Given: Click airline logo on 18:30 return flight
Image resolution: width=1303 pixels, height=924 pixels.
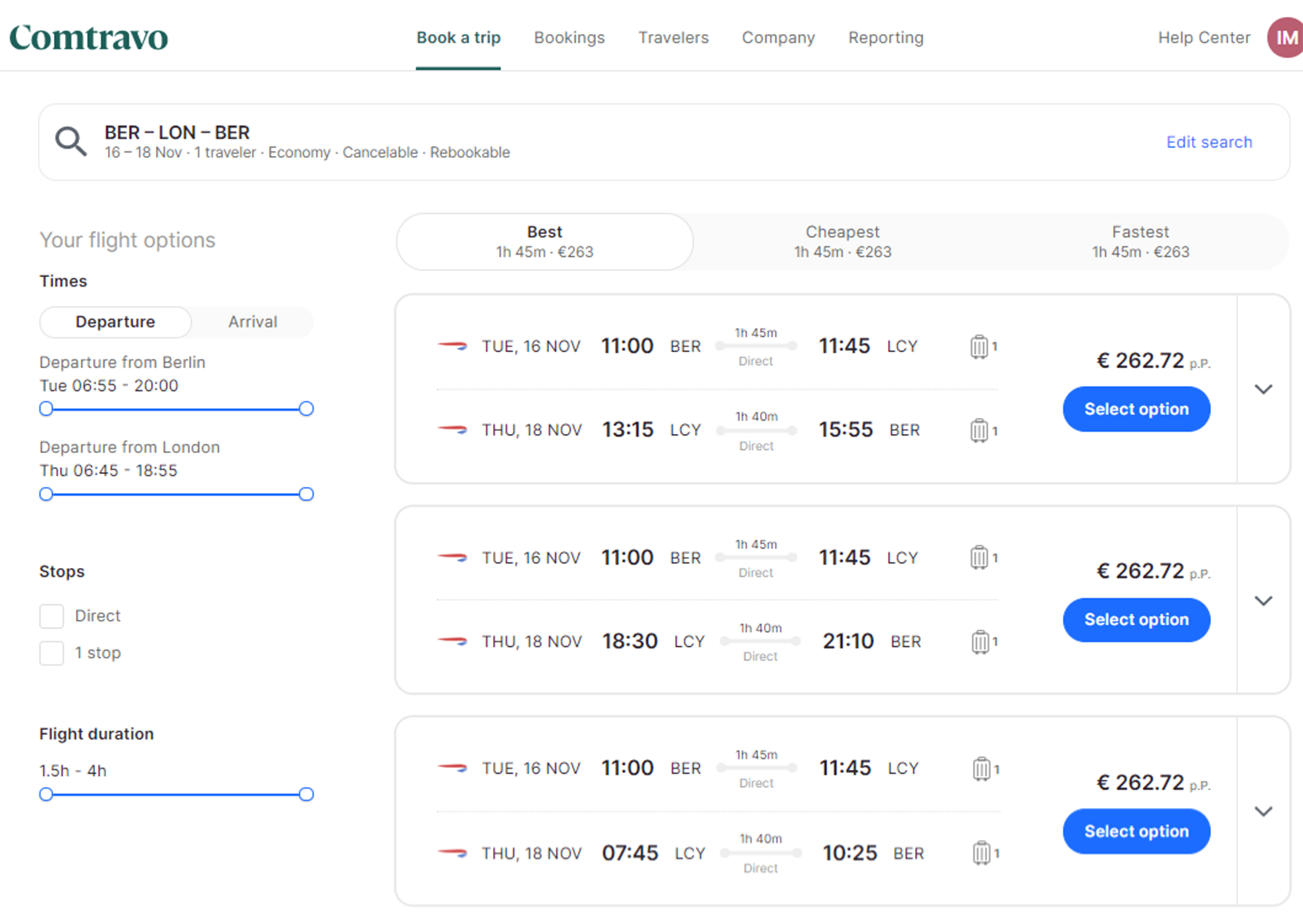Looking at the screenshot, I should click(452, 641).
